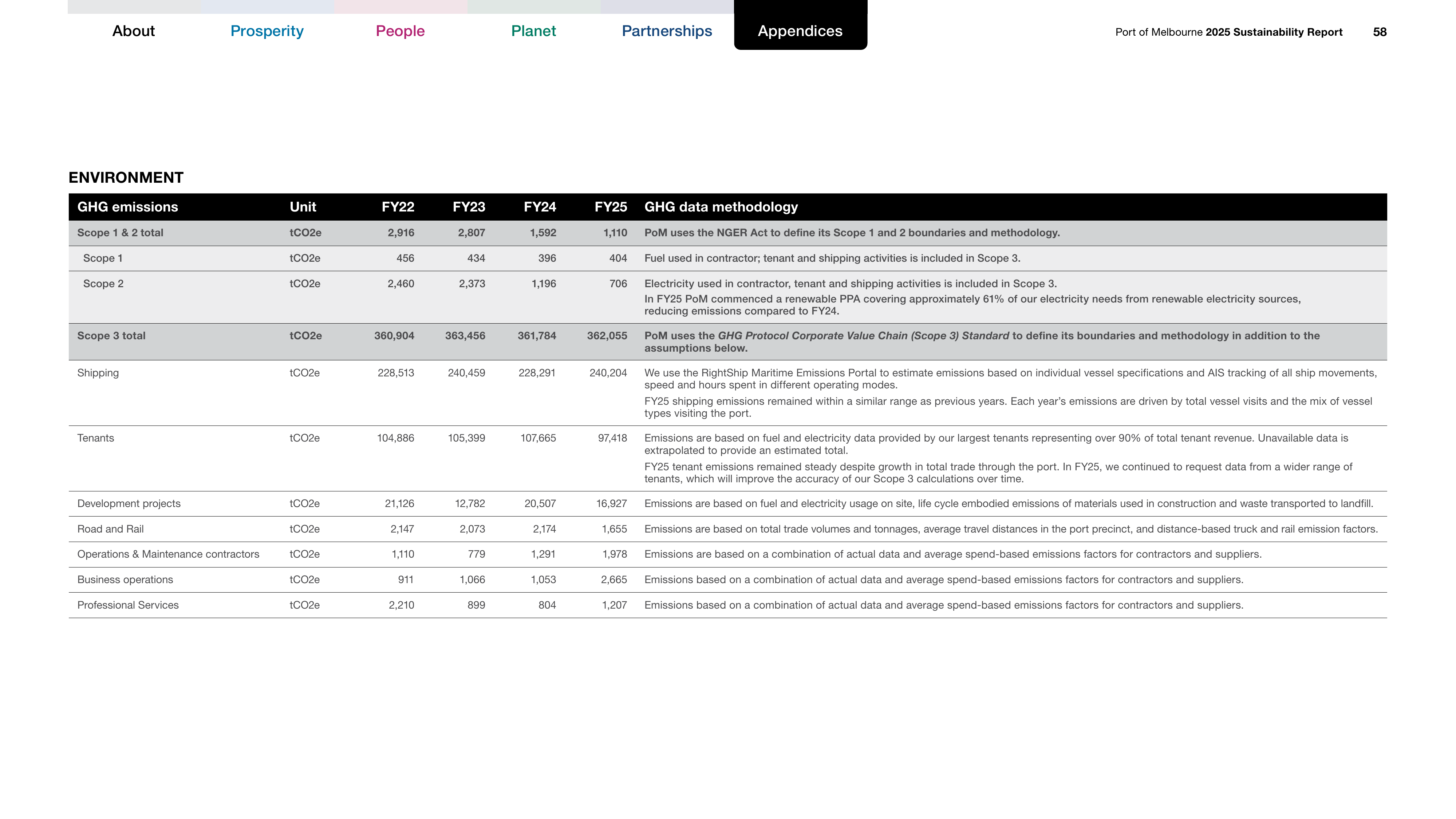The width and height of the screenshot is (1456, 819).
Task: Click the Unit column header
Action: pyautogui.click(x=303, y=207)
